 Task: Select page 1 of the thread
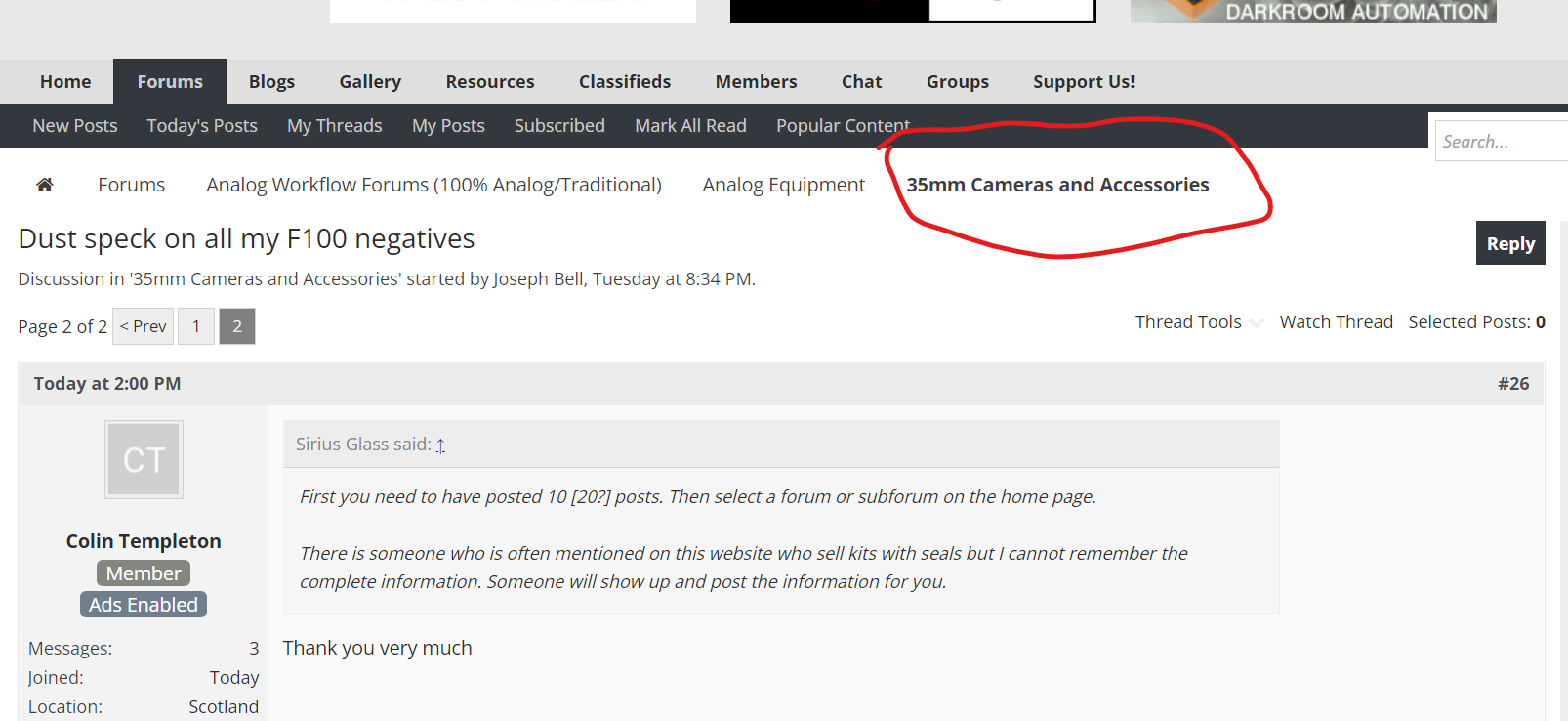[x=196, y=326]
